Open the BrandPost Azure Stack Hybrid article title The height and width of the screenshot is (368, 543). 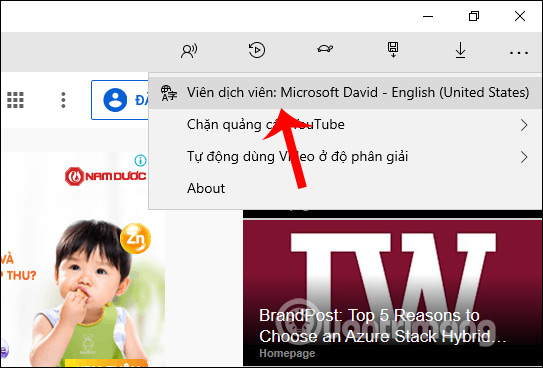click(x=382, y=325)
